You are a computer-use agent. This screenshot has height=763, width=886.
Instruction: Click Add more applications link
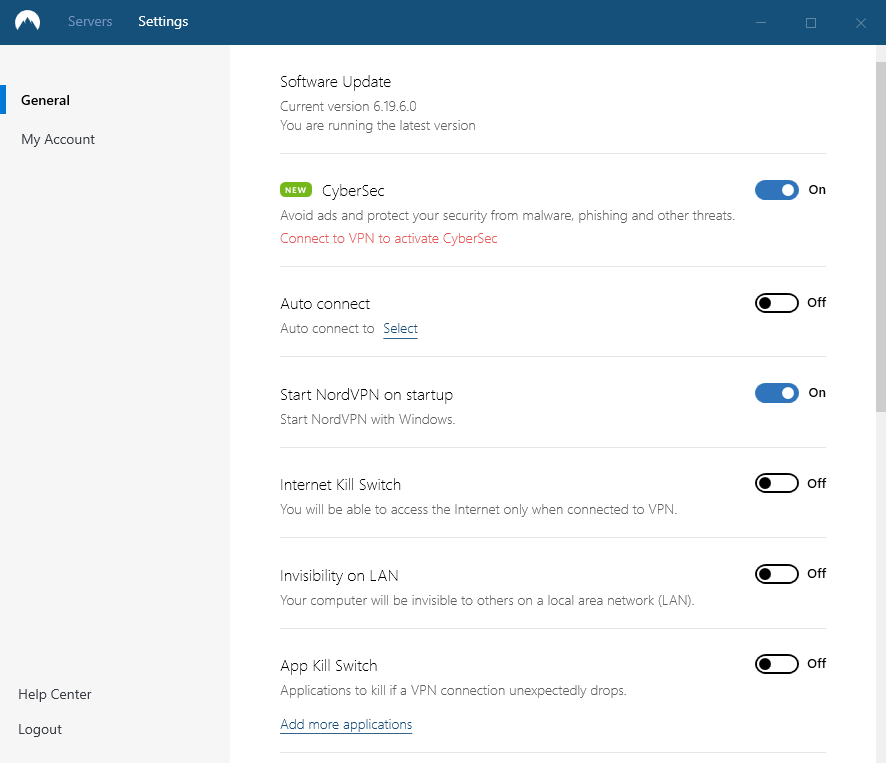pyautogui.click(x=346, y=725)
